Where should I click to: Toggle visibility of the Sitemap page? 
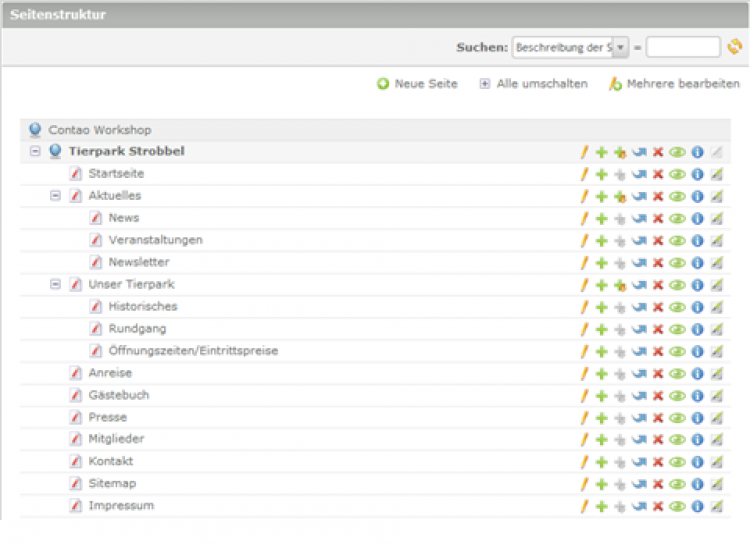(x=677, y=484)
